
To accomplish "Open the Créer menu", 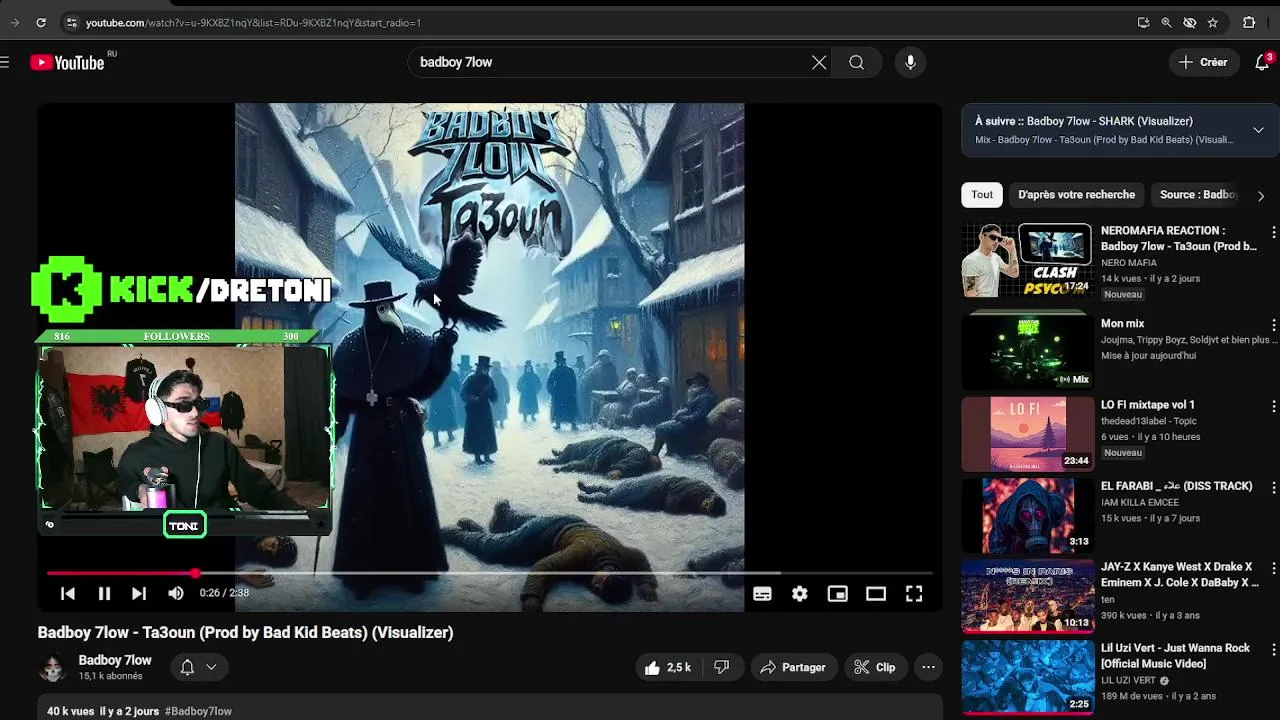I will (1203, 62).
